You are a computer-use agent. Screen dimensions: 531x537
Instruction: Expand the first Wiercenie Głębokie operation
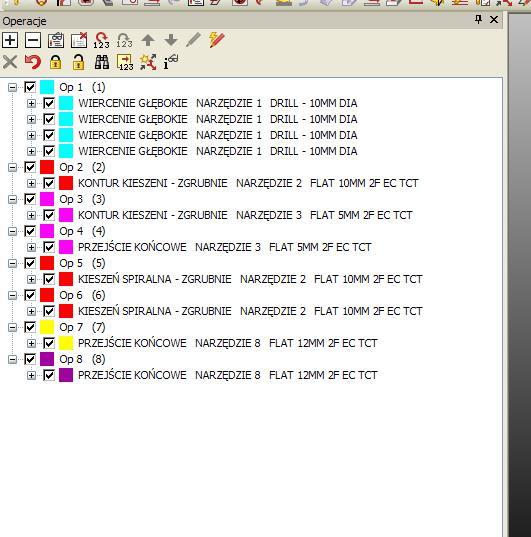(x=32, y=103)
